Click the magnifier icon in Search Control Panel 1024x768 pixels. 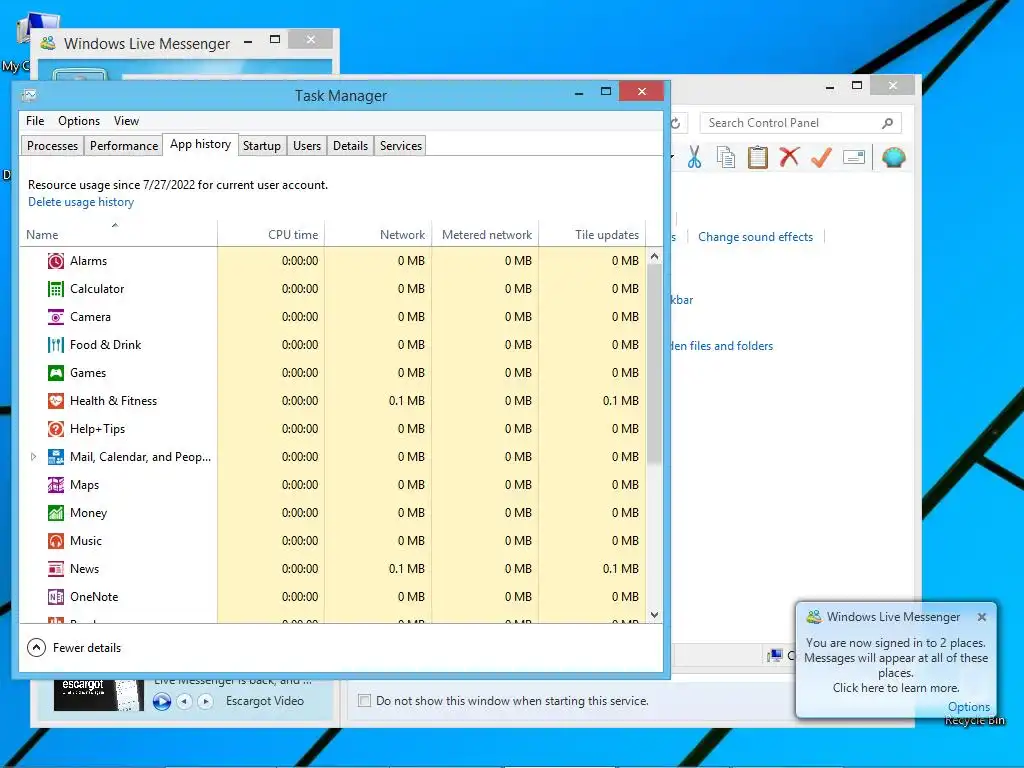point(888,123)
